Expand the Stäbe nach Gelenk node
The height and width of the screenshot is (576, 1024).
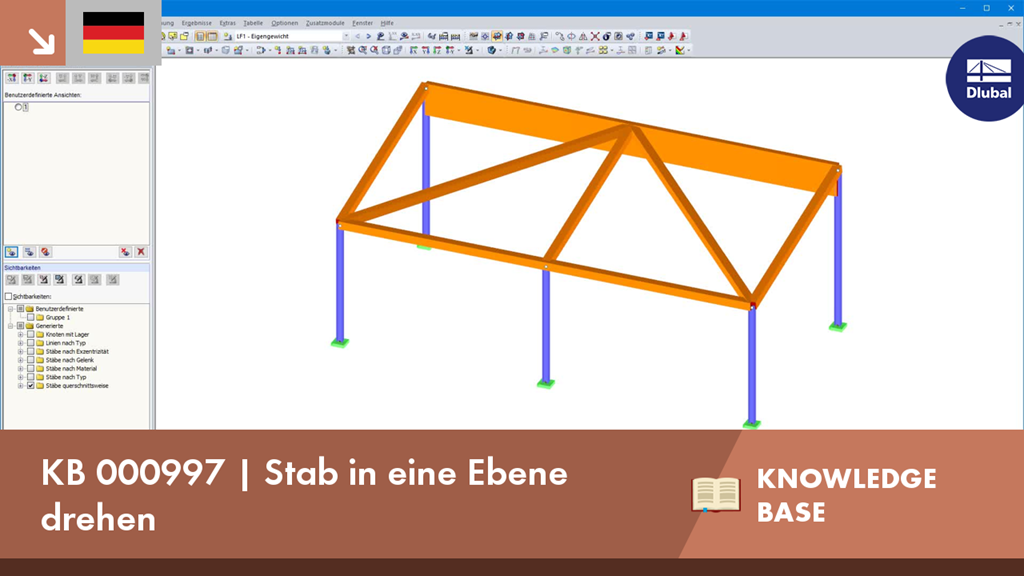(21, 360)
